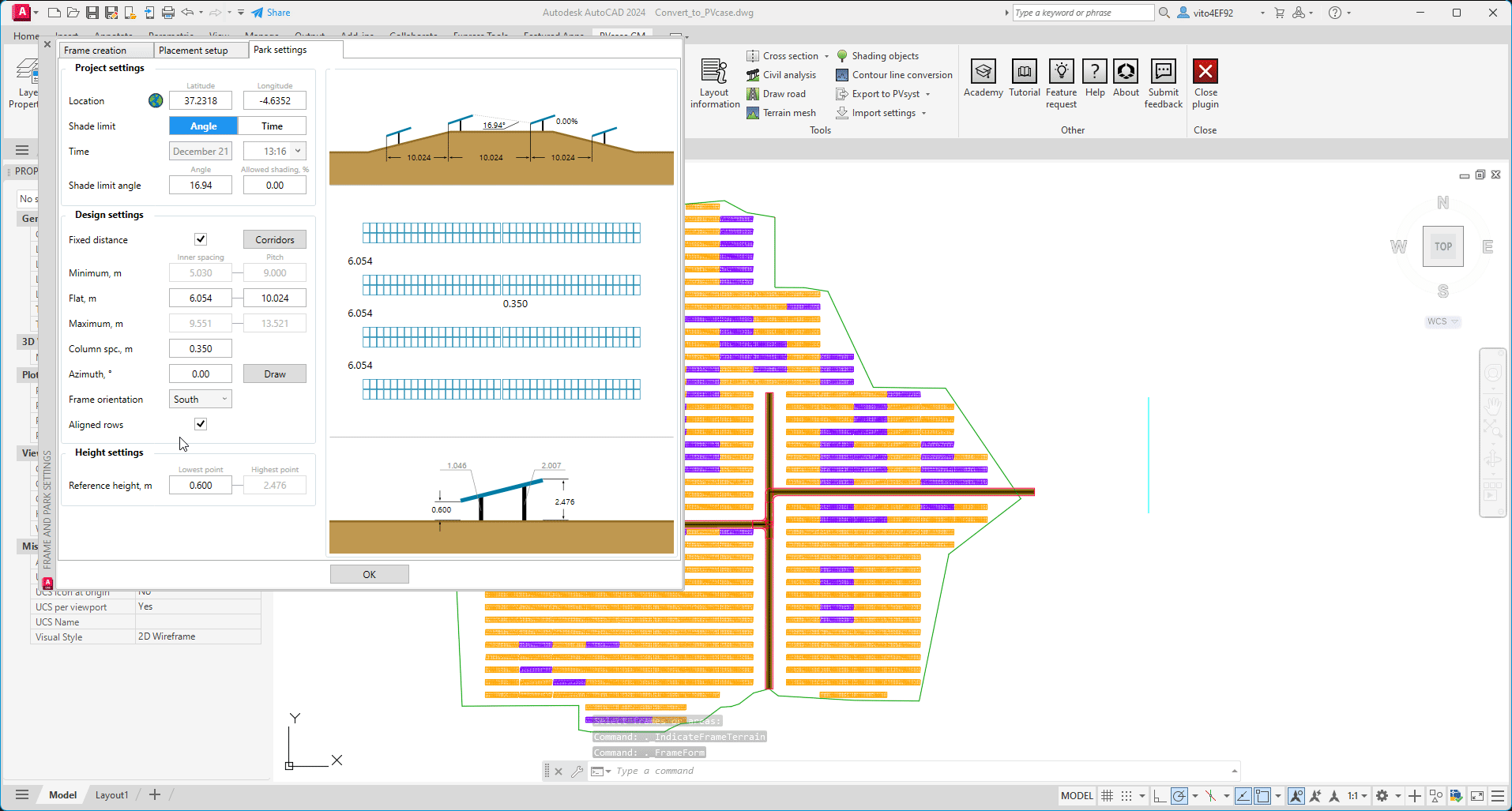Click Submit feedback icon
This screenshot has height=811, width=1512.
pyautogui.click(x=1164, y=83)
